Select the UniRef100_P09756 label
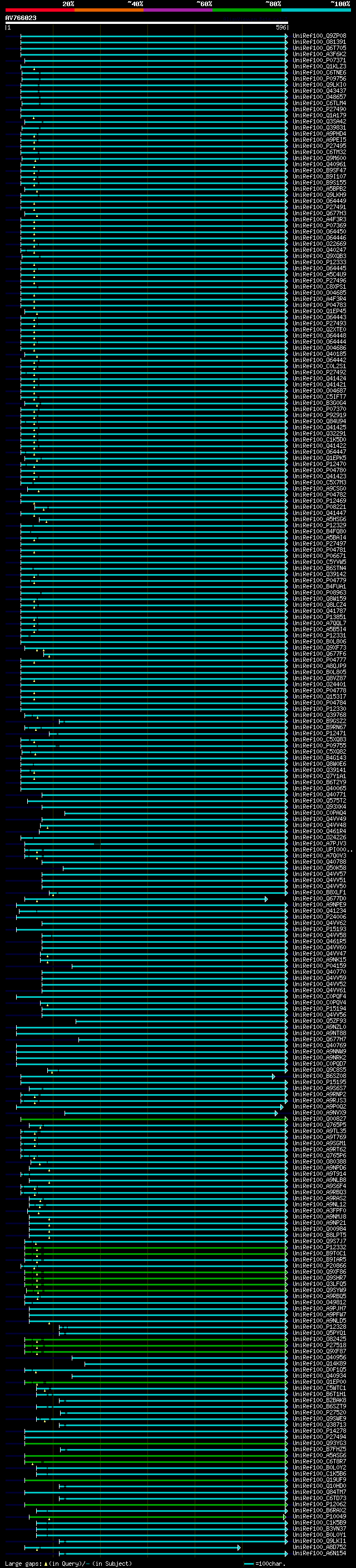 [319, 78]
